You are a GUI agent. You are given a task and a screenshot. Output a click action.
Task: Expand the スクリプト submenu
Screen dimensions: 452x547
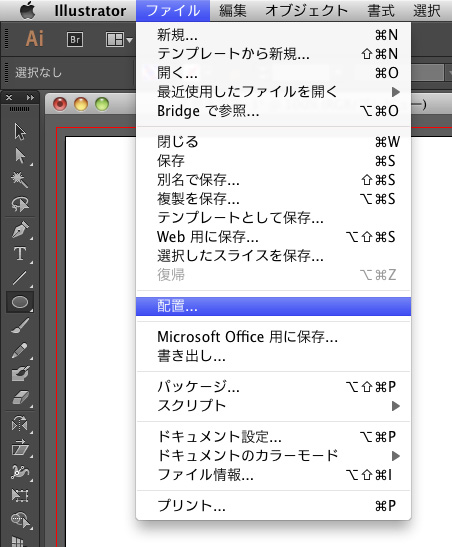pos(273,406)
